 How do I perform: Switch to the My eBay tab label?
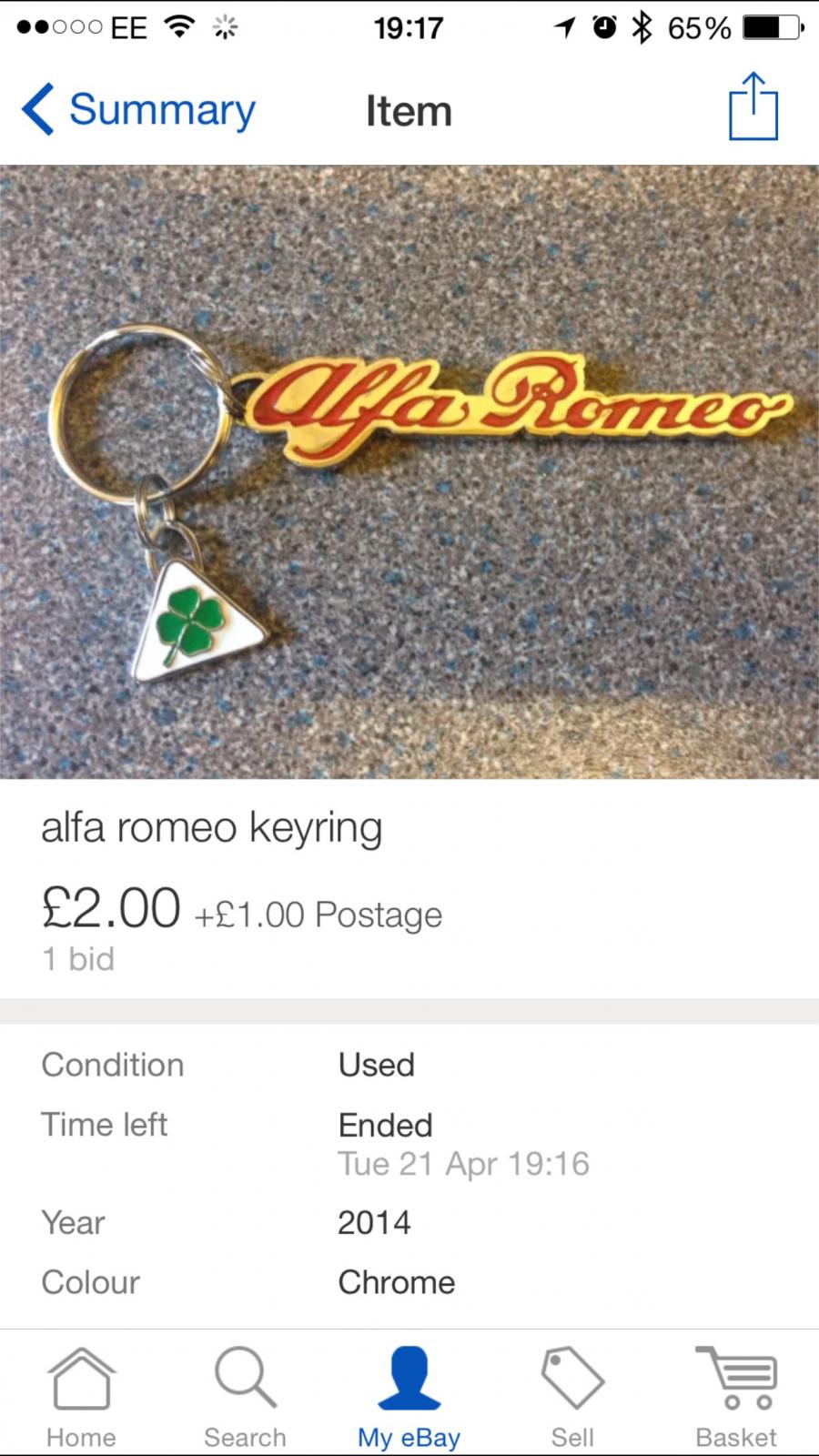click(409, 1437)
